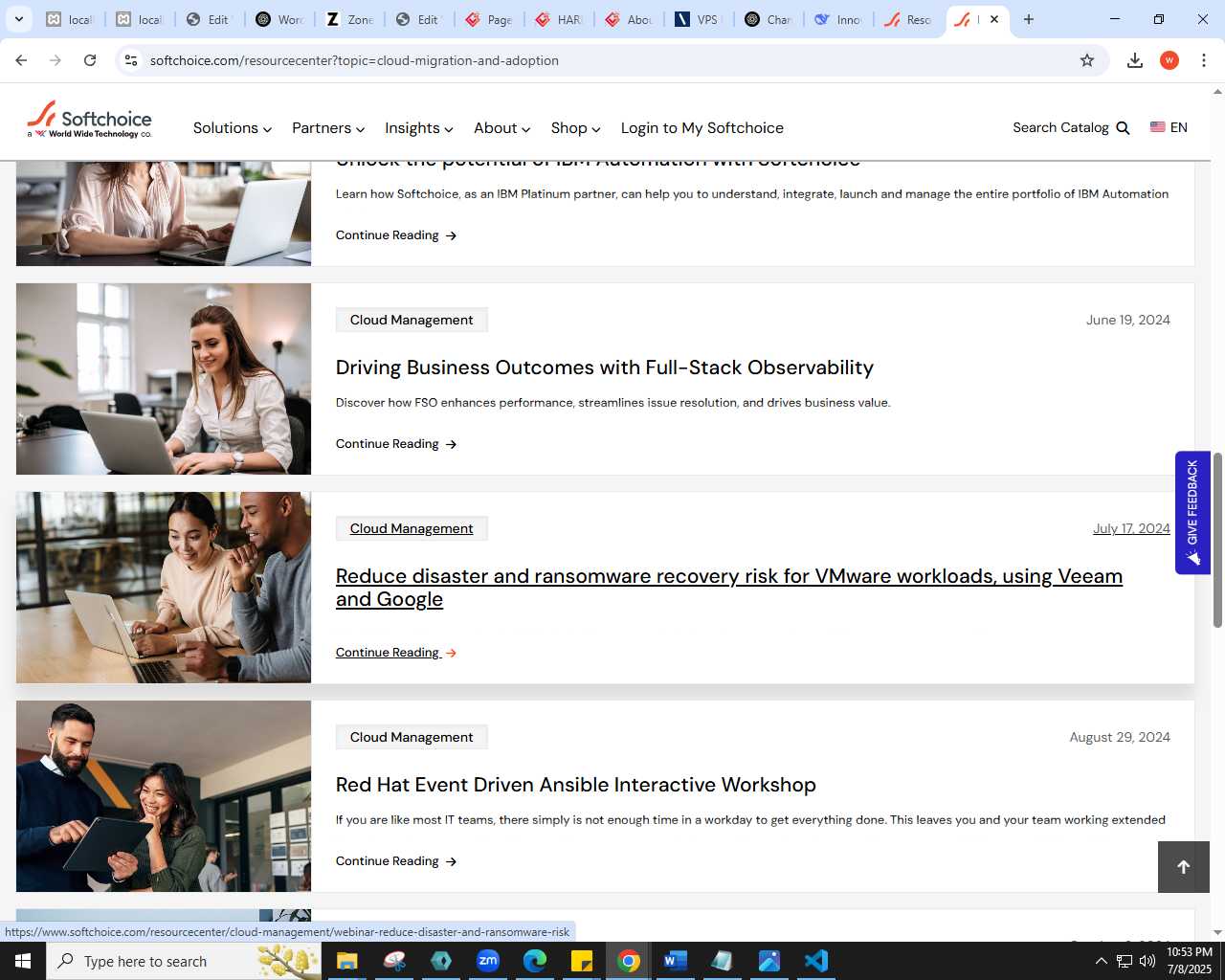The height and width of the screenshot is (980, 1225).
Task: Open Login to My Softchoice
Action: 702,128
